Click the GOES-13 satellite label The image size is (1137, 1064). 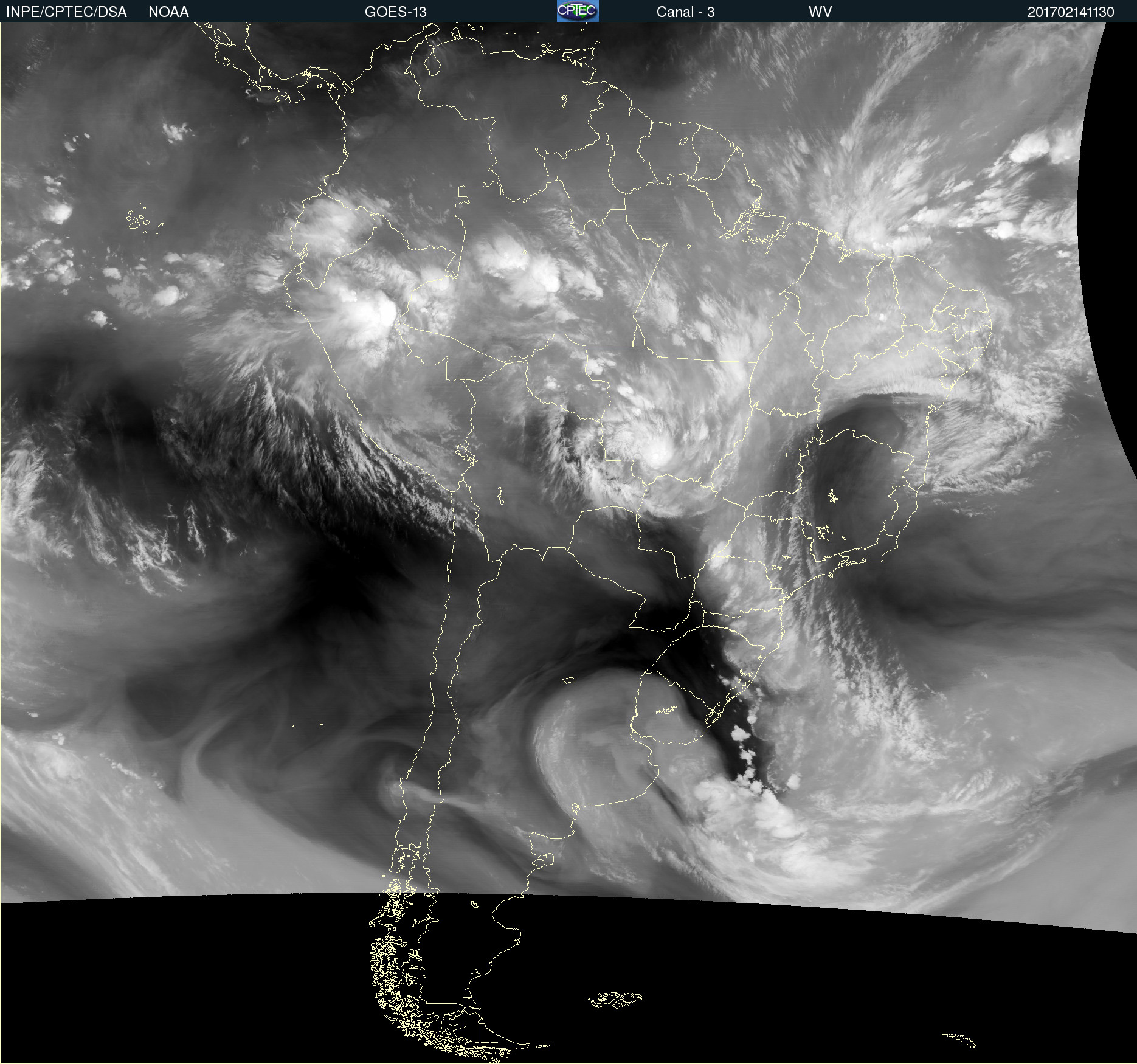396,12
